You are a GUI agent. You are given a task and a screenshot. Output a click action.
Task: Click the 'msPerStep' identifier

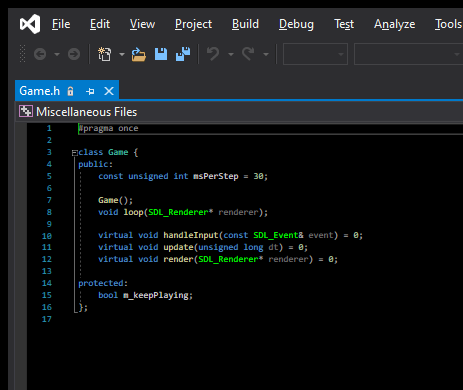[216, 176]
